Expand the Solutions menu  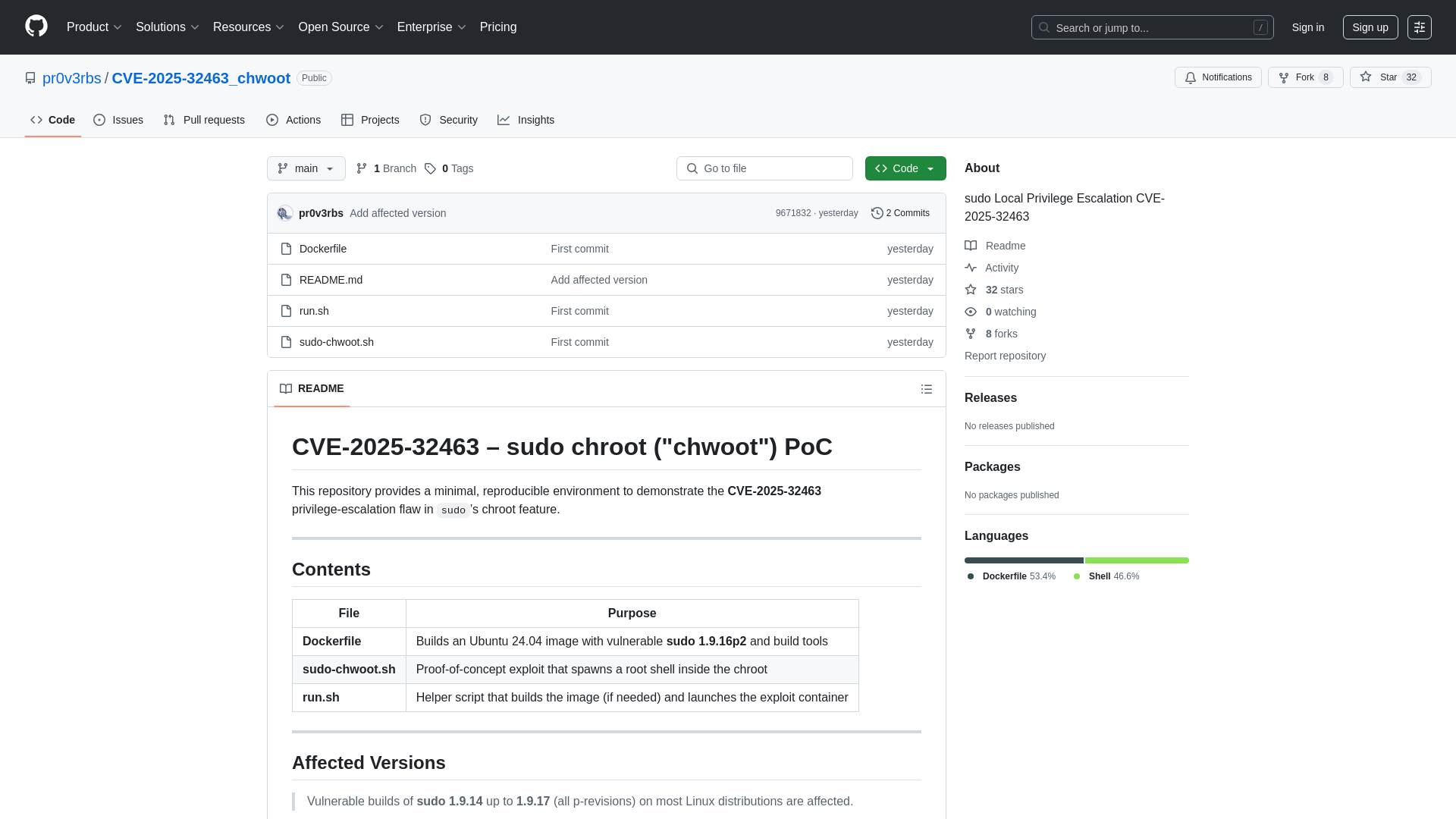[x=168, y=27]
